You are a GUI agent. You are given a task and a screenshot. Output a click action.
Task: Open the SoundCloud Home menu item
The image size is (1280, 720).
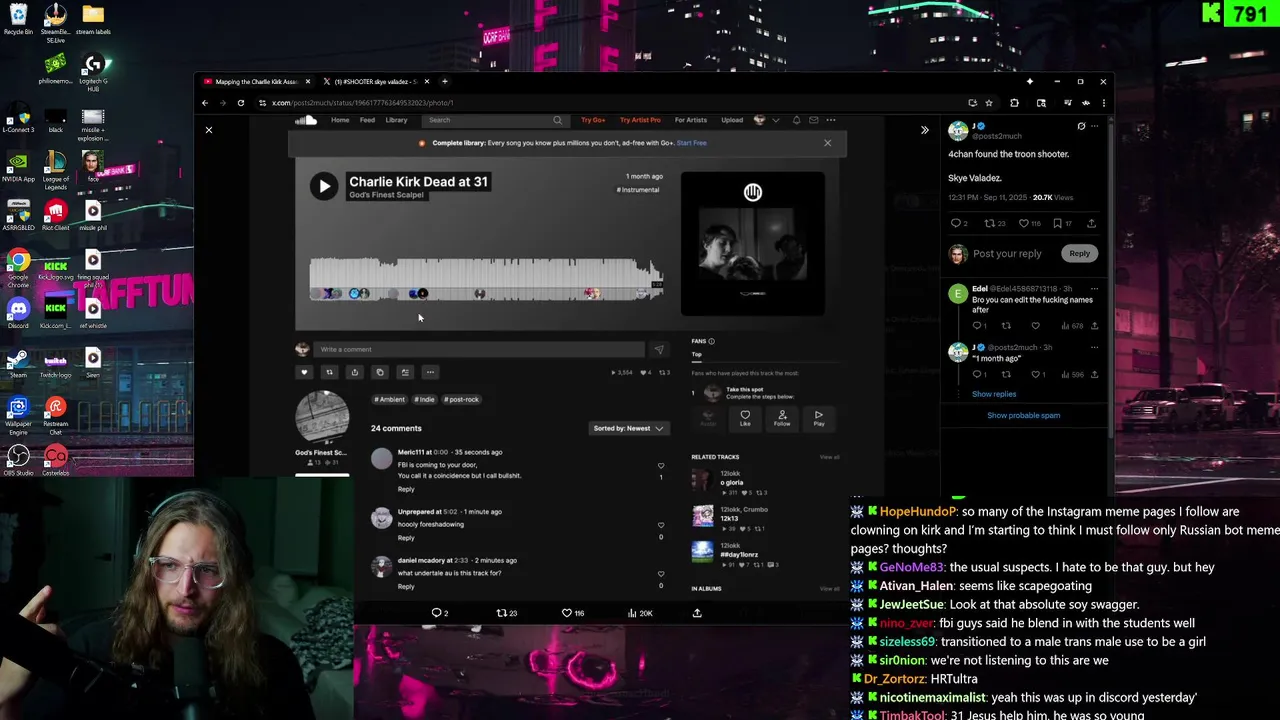pos(340,120)
